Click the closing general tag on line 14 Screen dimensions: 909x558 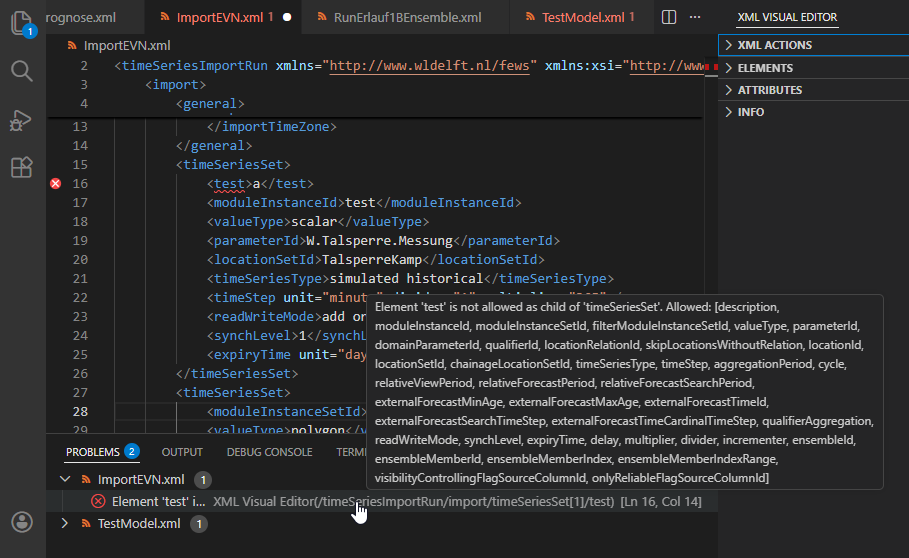pyautogui.click(x=214, y=145)
